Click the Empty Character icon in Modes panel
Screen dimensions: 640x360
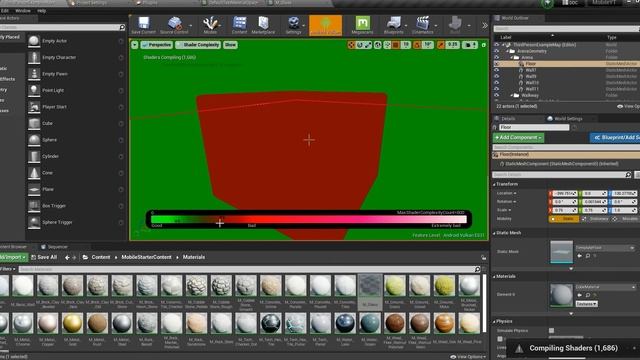point(34,58)
